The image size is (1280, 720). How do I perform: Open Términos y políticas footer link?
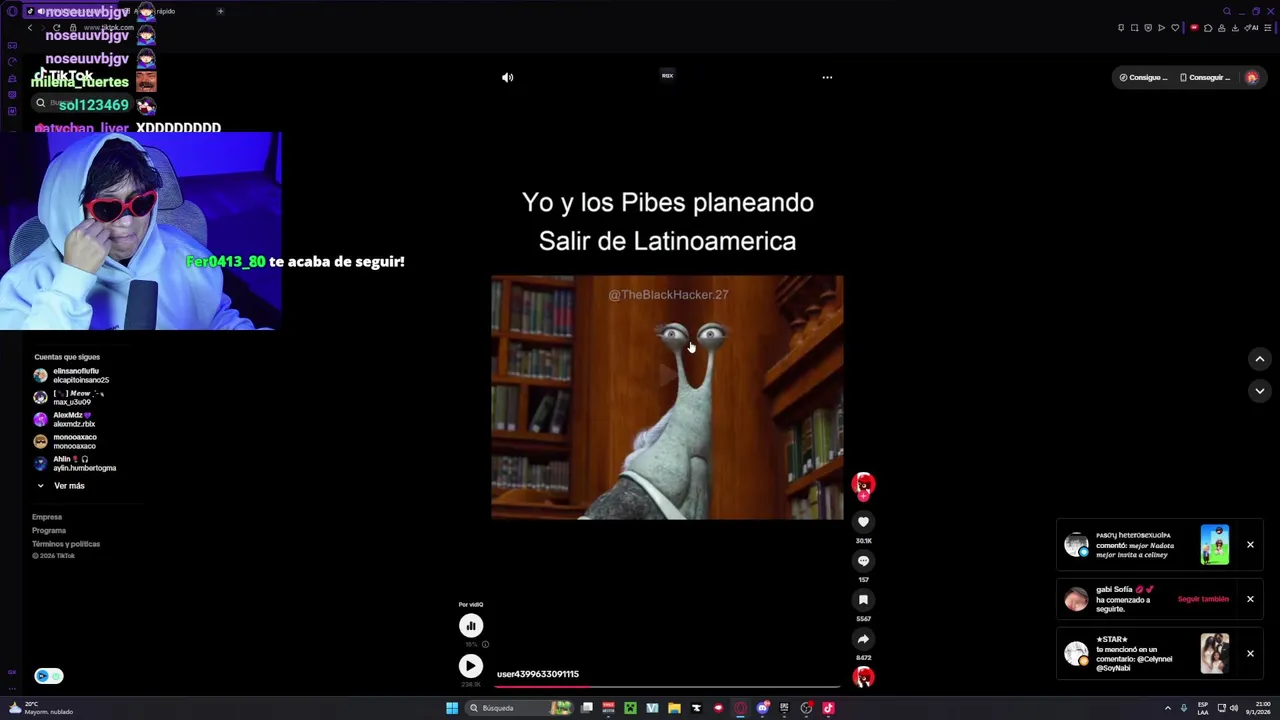coord(66,544)
